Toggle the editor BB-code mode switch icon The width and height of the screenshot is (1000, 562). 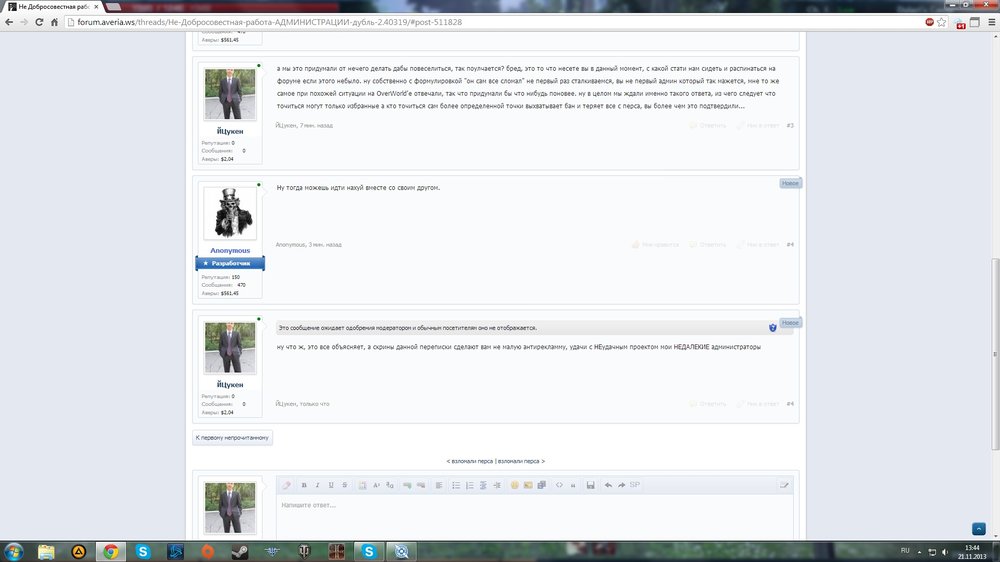pos(784,485)
